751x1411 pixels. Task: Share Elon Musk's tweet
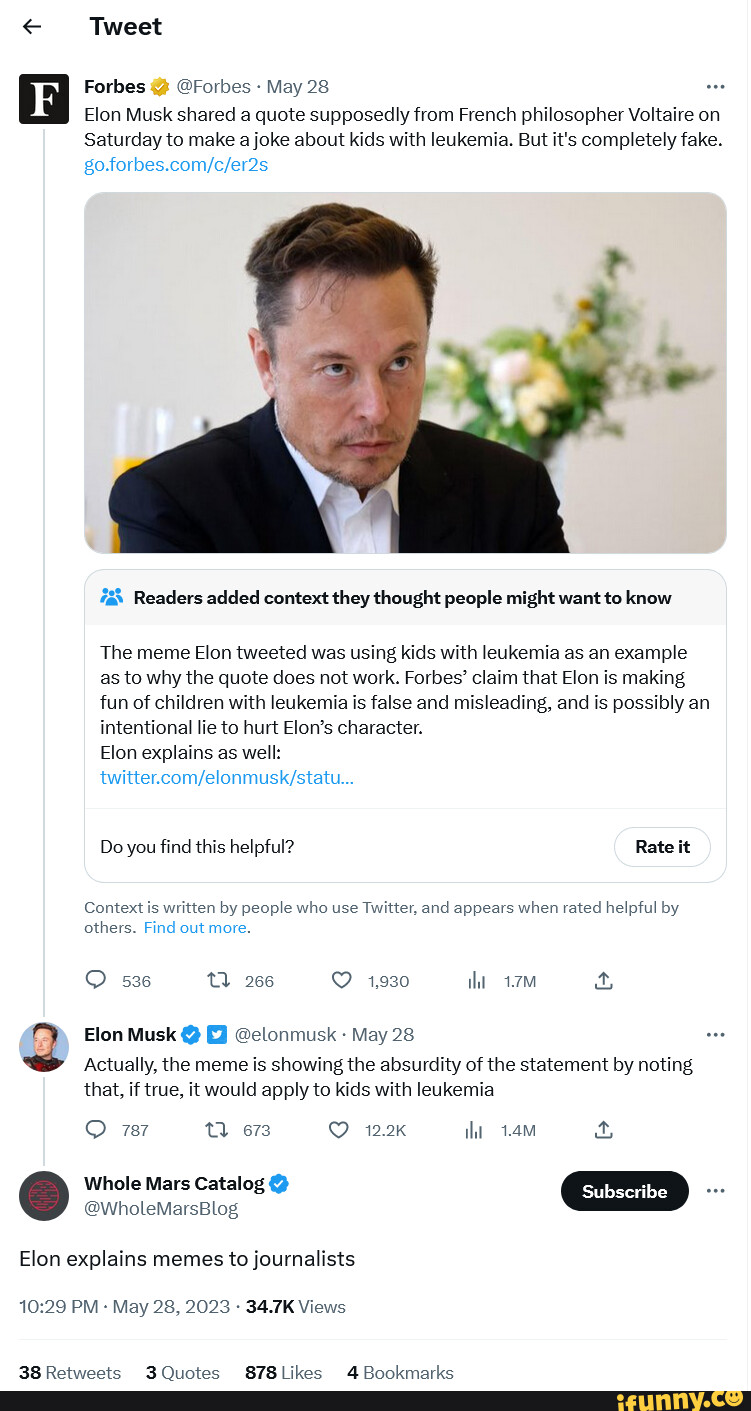pyautogui.click(x=603, y=1130)
